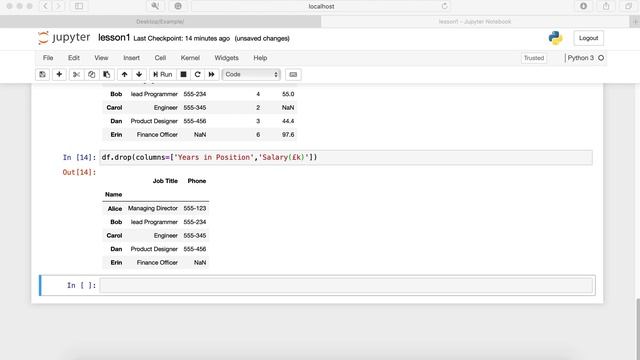Open the Help menu
The width and height of the screenshot is (640, 360).
tap(260, 58)
